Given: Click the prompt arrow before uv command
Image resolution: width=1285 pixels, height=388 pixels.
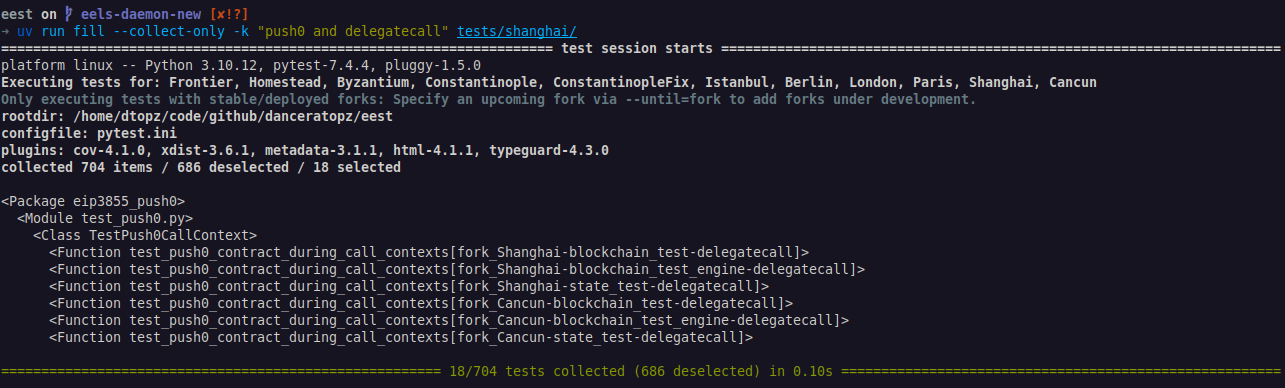Looking at the screenshot, I should (5, 30).
